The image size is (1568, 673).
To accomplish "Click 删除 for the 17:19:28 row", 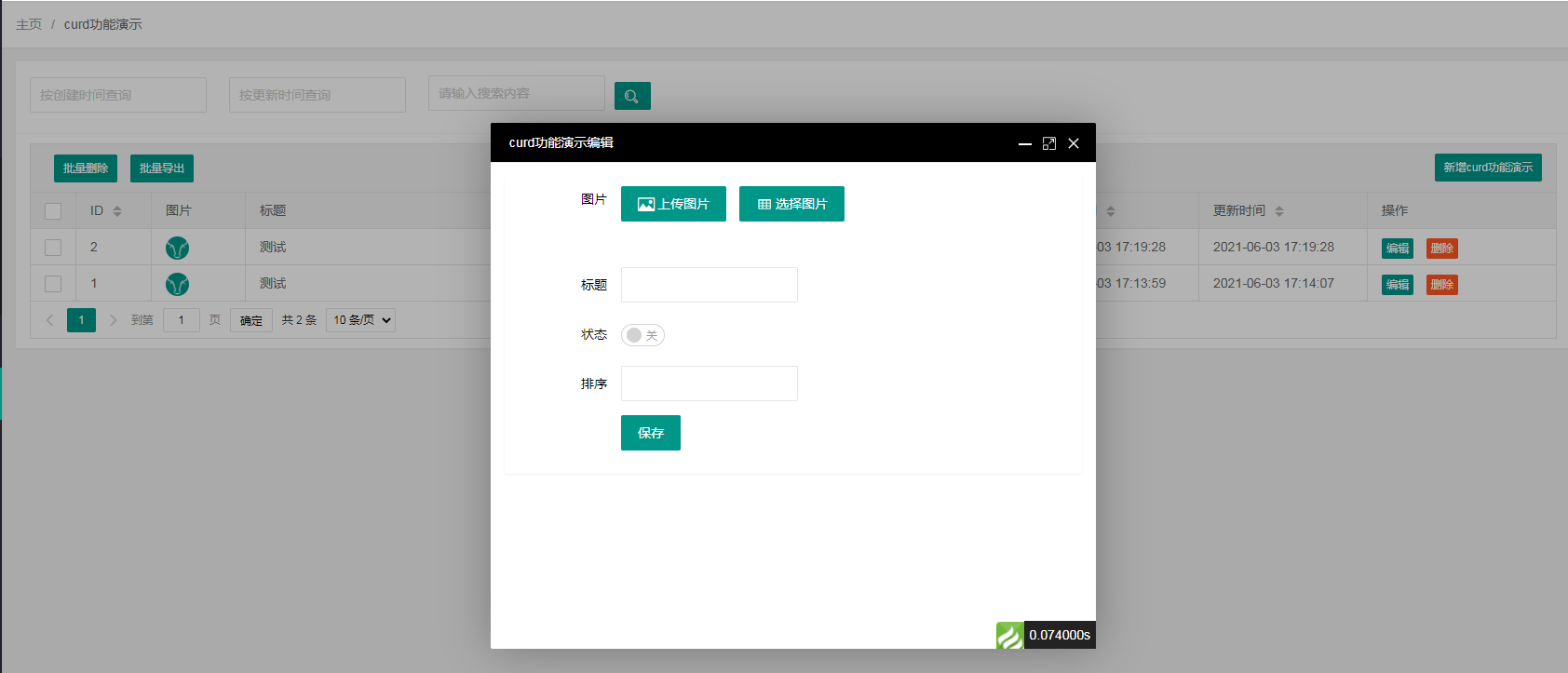I will (1442, 249).
